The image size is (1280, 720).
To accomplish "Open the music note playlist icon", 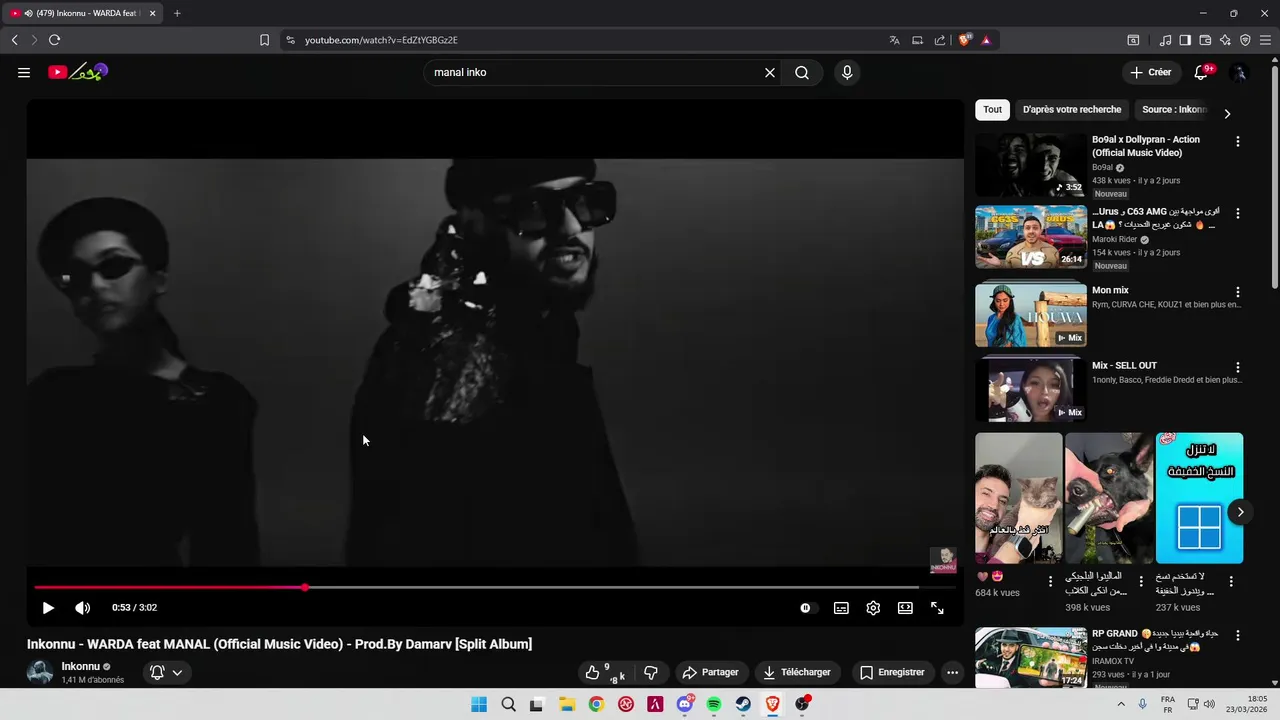I will click(1165, 40).
